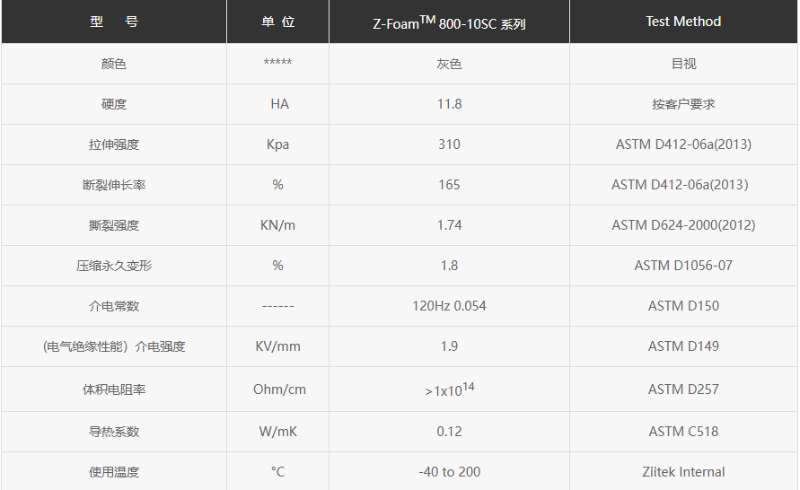Click the 硬度 row label
This screenshot has height=490, width=800.
(114, 104)
